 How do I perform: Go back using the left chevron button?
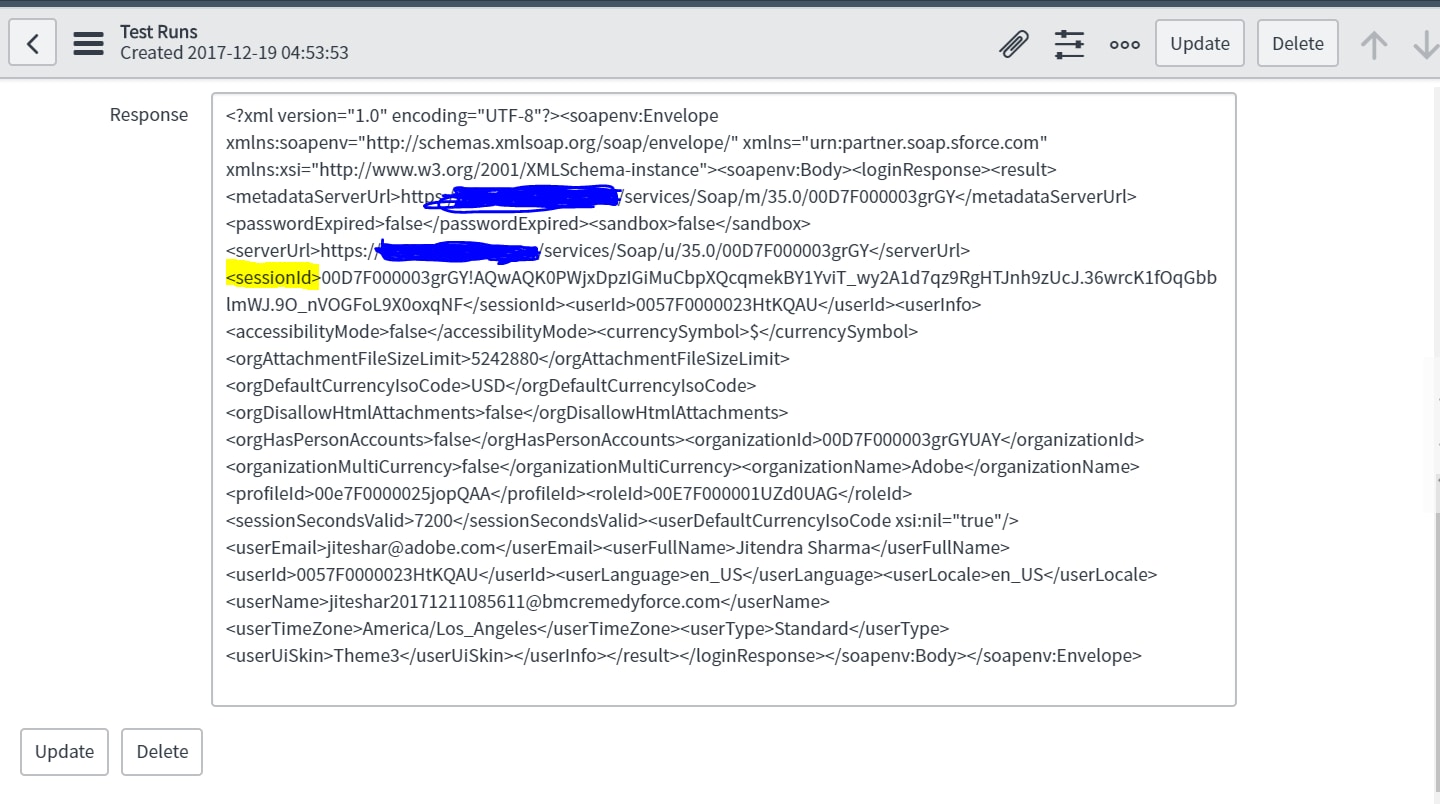[33, 43]
